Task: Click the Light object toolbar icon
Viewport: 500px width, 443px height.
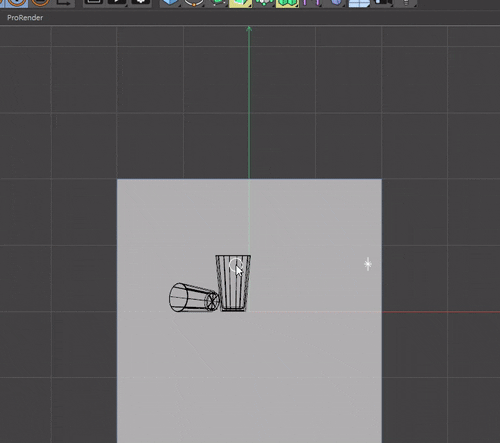Action: click(406, 3)
